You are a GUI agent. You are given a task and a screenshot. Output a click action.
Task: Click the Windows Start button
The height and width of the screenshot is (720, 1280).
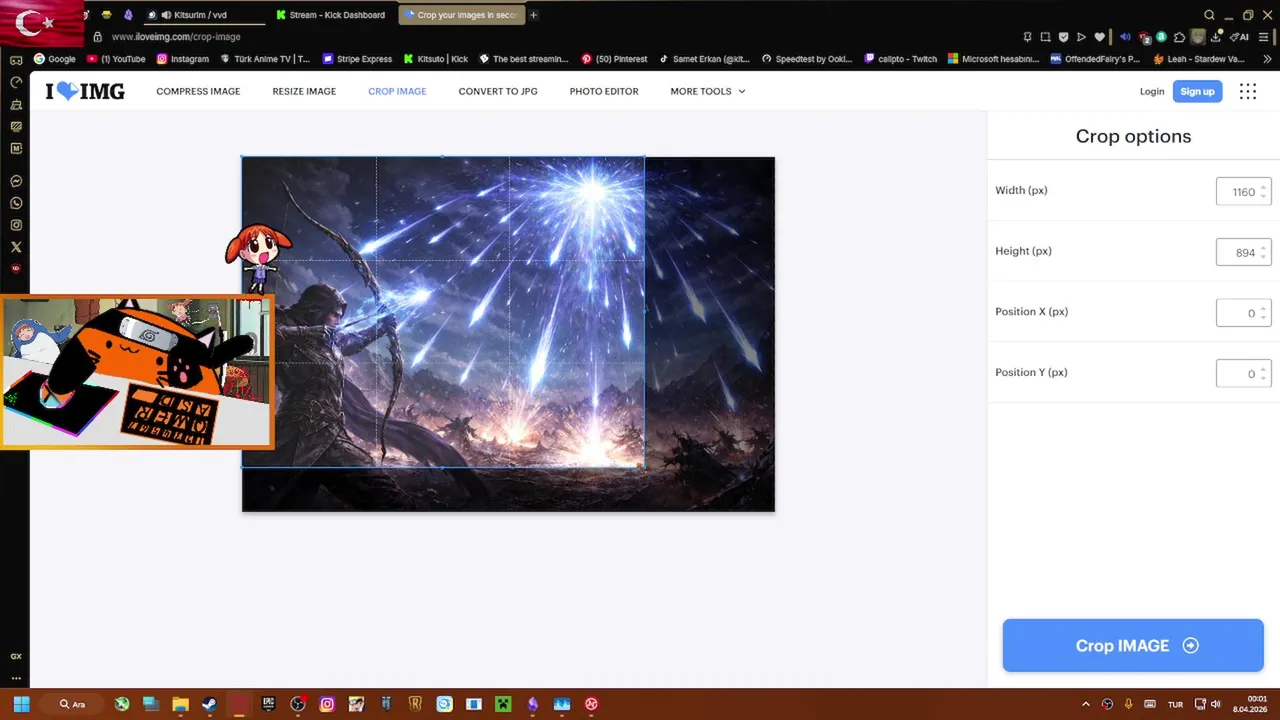click(21, 704)
